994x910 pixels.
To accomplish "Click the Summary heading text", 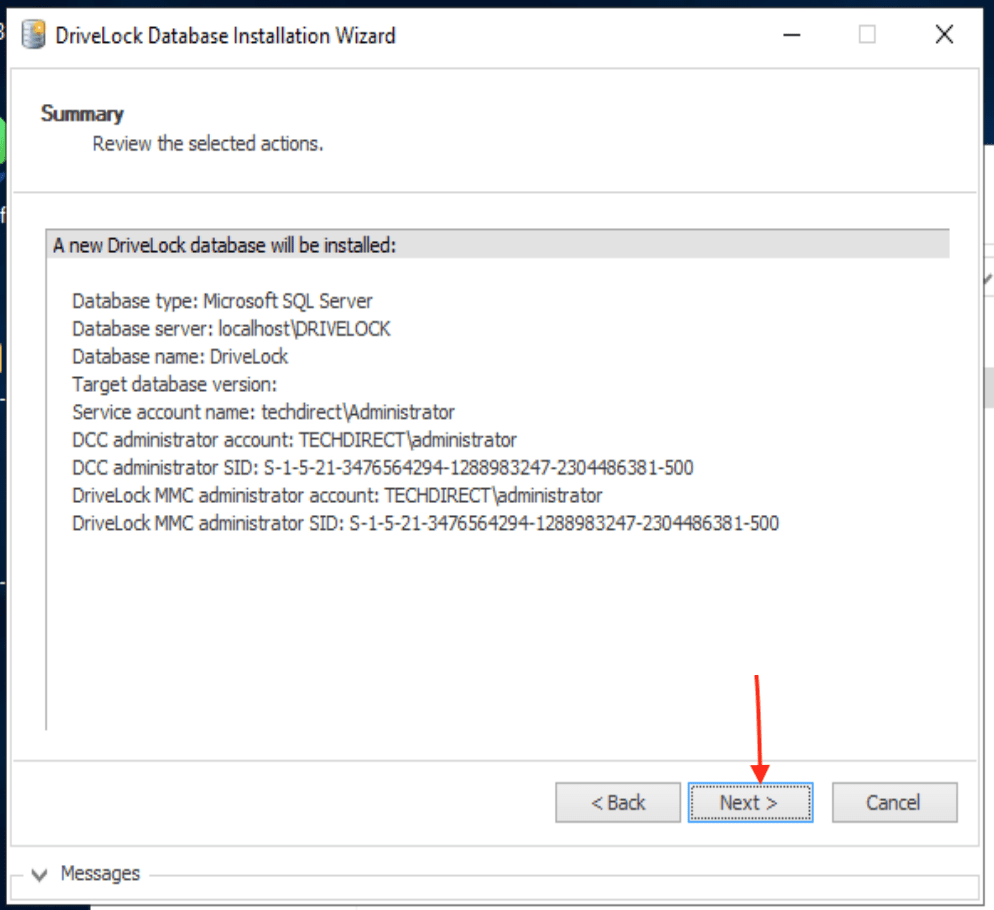I will [82, 114].
